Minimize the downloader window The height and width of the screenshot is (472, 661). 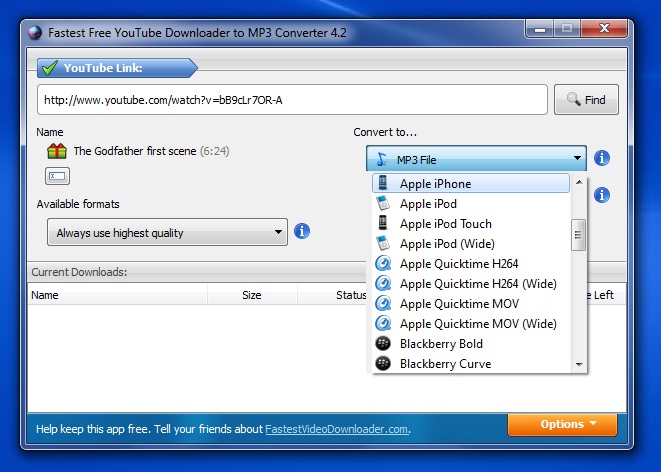tap(540, 29)
